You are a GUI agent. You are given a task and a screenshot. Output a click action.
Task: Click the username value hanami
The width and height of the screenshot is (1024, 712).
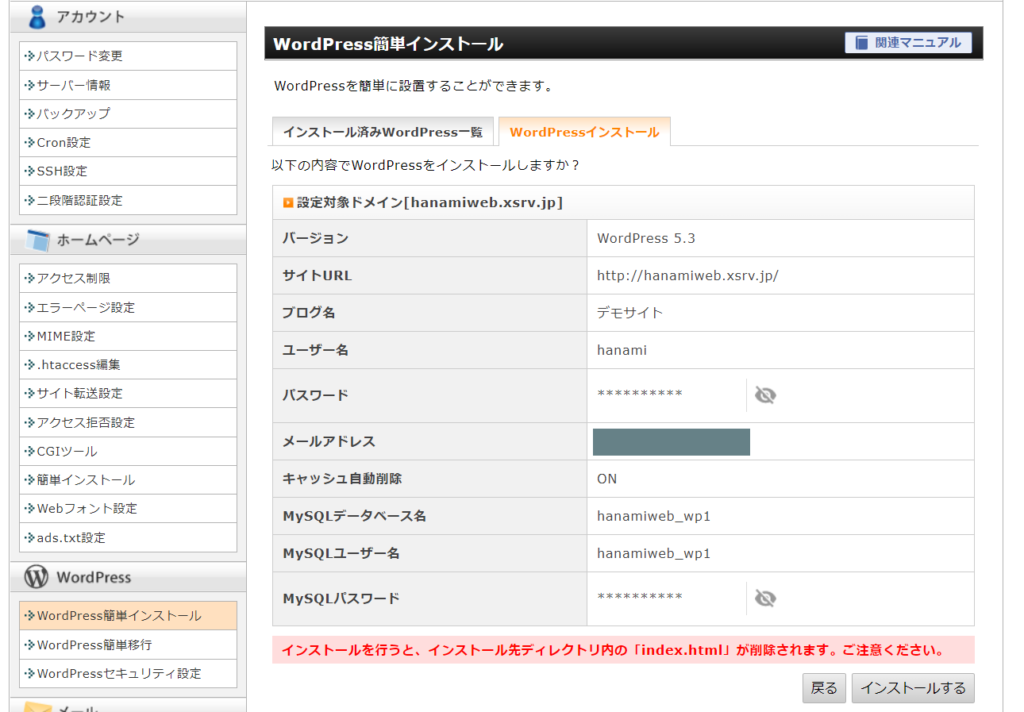(x=622, y=350)
